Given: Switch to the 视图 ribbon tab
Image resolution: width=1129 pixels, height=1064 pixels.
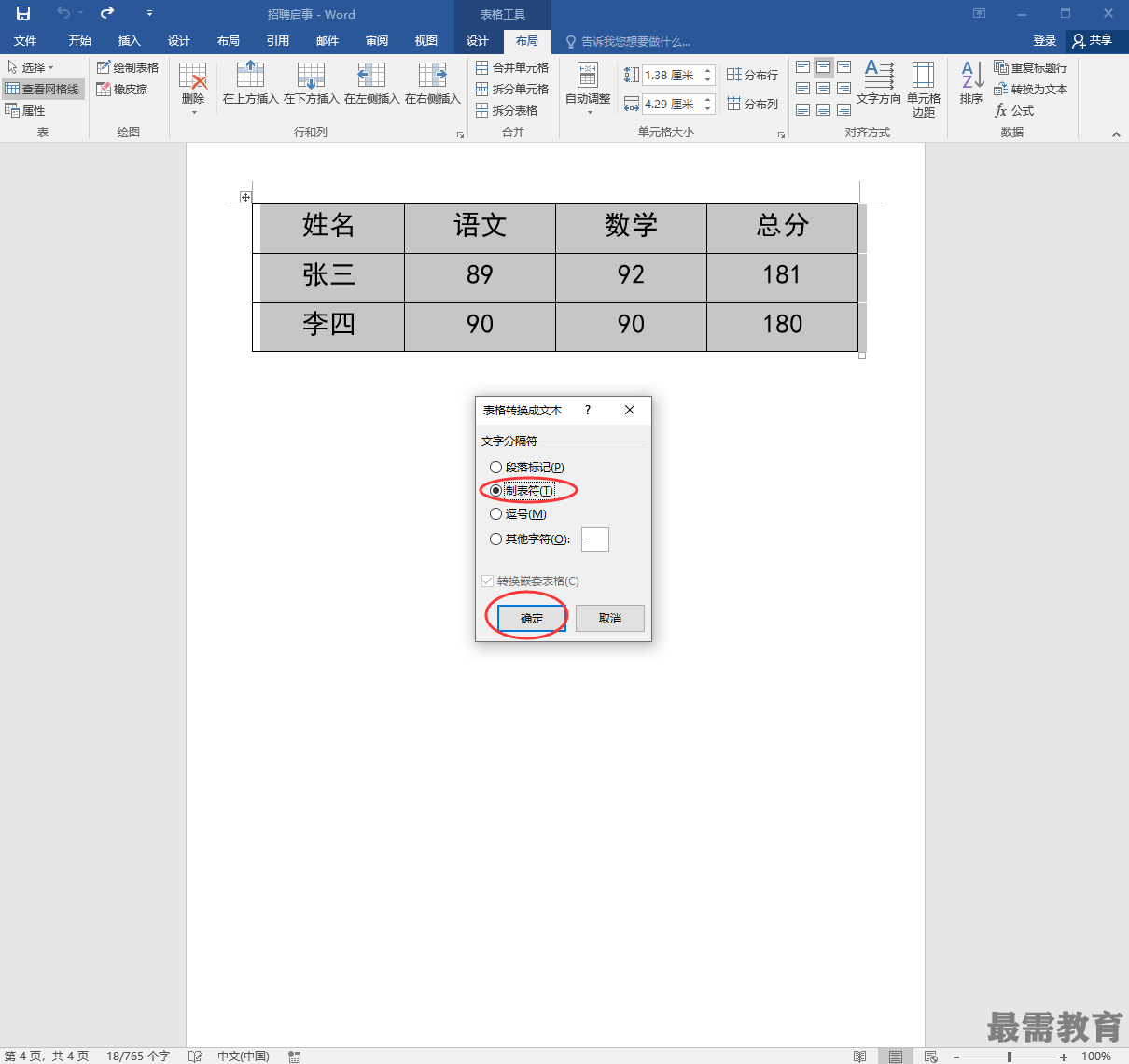Looking at the screenshot, I should point(426,41).
